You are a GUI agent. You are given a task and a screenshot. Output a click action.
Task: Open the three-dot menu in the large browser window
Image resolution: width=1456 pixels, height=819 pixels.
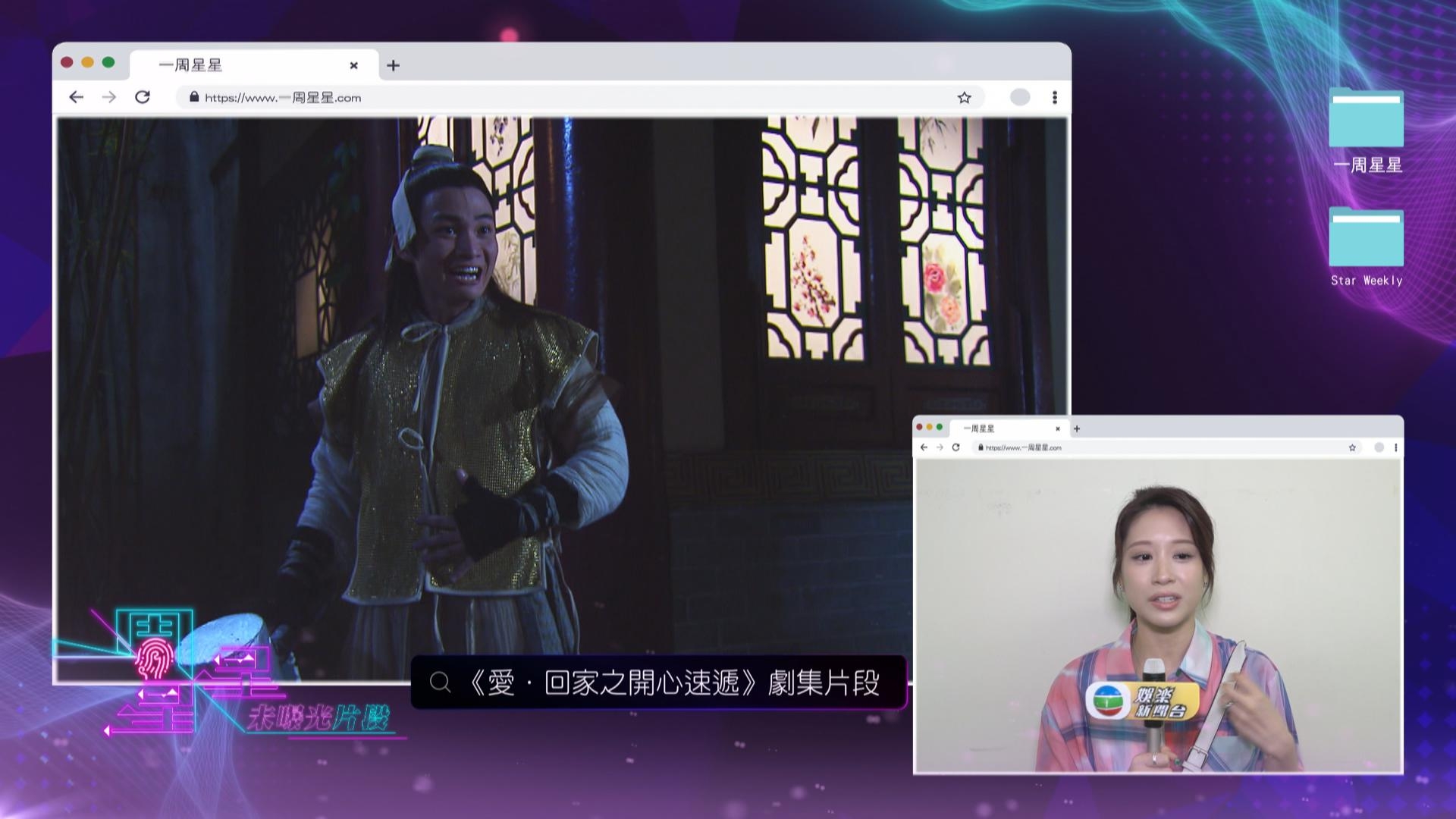tap(1055, 97)
